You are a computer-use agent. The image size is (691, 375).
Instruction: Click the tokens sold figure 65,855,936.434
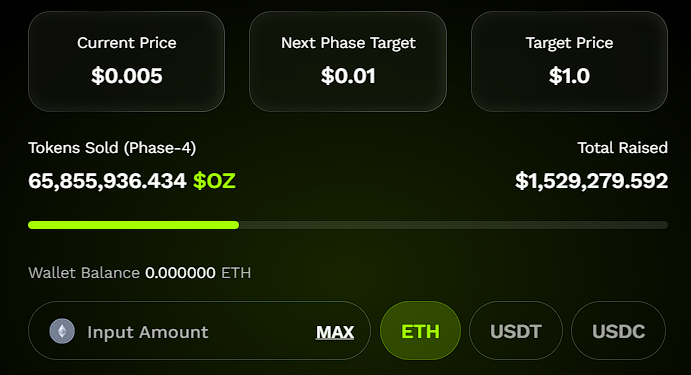point(107,181)
